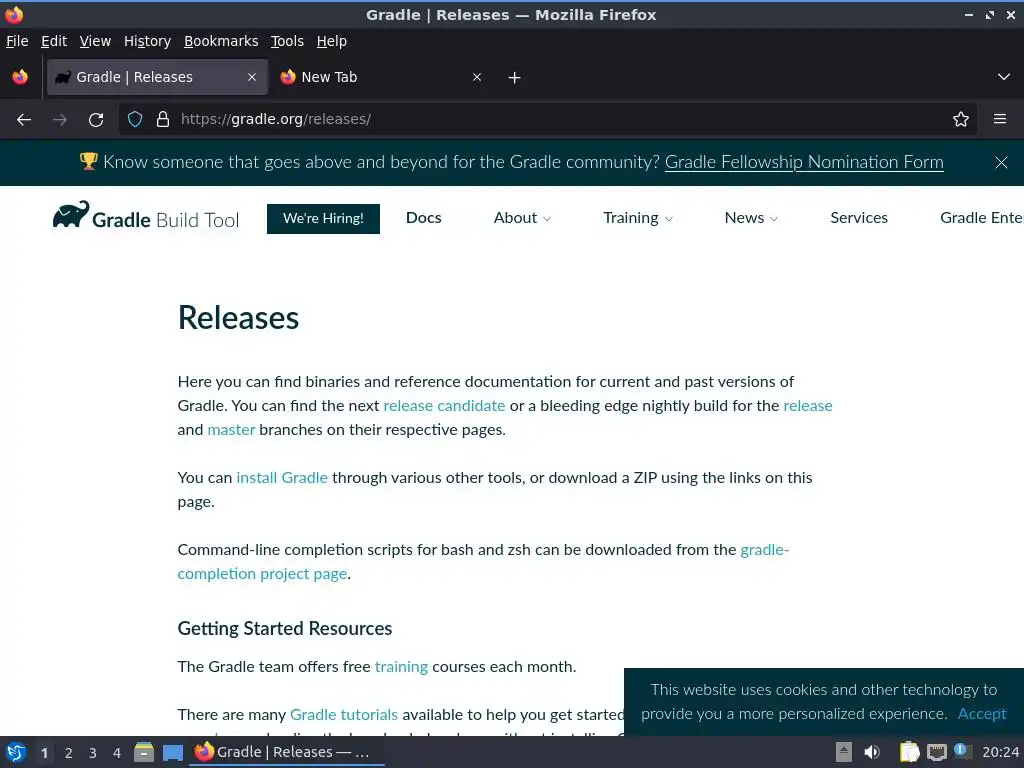Open a new tab with the plus button
The height and width of the screenshot is (768, 1024).
tap(515, 78)
